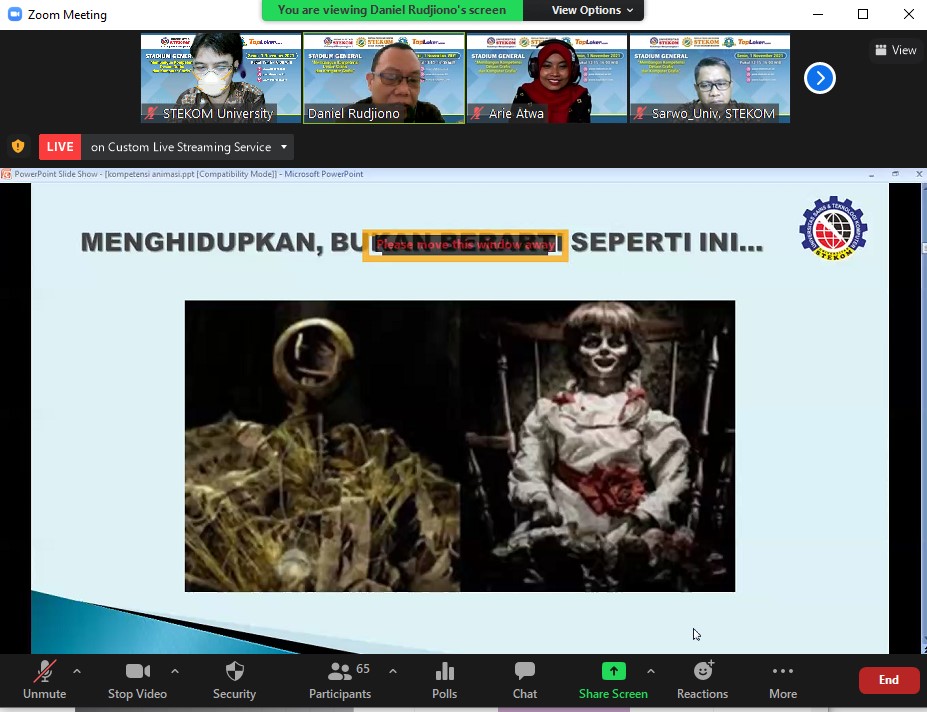
Task: Expand Custom Live Streaming Service dropdown
Action: pyautogui.click(x=284, y=147)
